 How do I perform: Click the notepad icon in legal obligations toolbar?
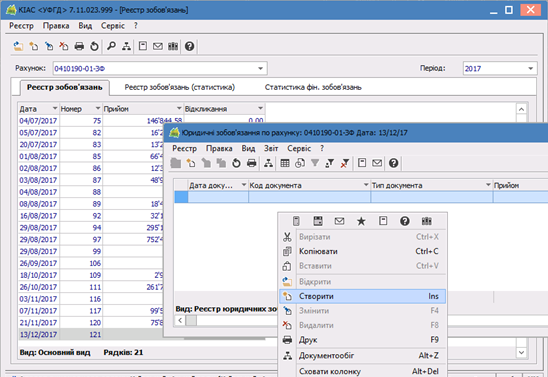(362, 163)
